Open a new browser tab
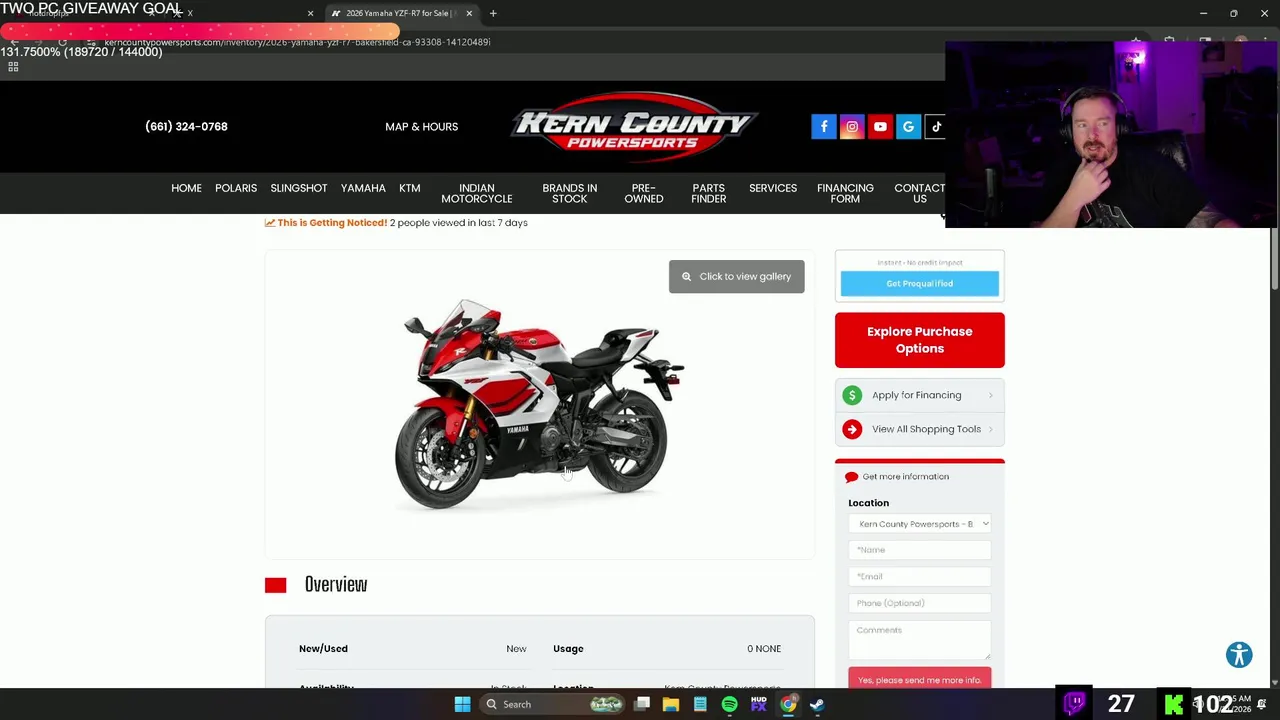1280x720 pixels. tap(493, 13)
